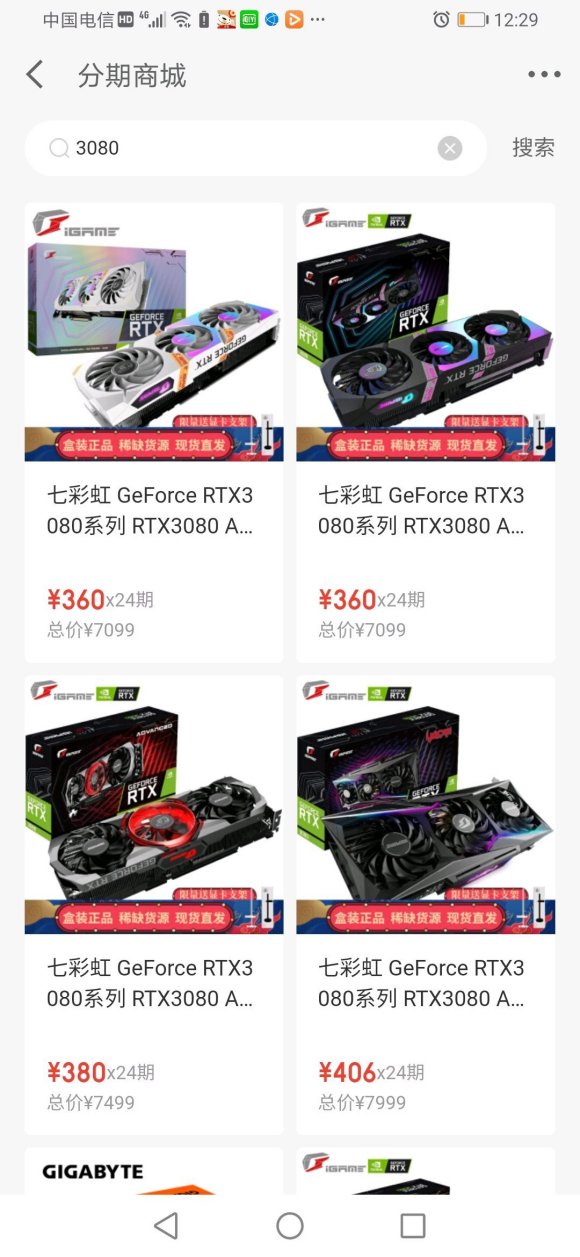Open the GIGABYTE product at the bottom

[x=154, y=1171]
